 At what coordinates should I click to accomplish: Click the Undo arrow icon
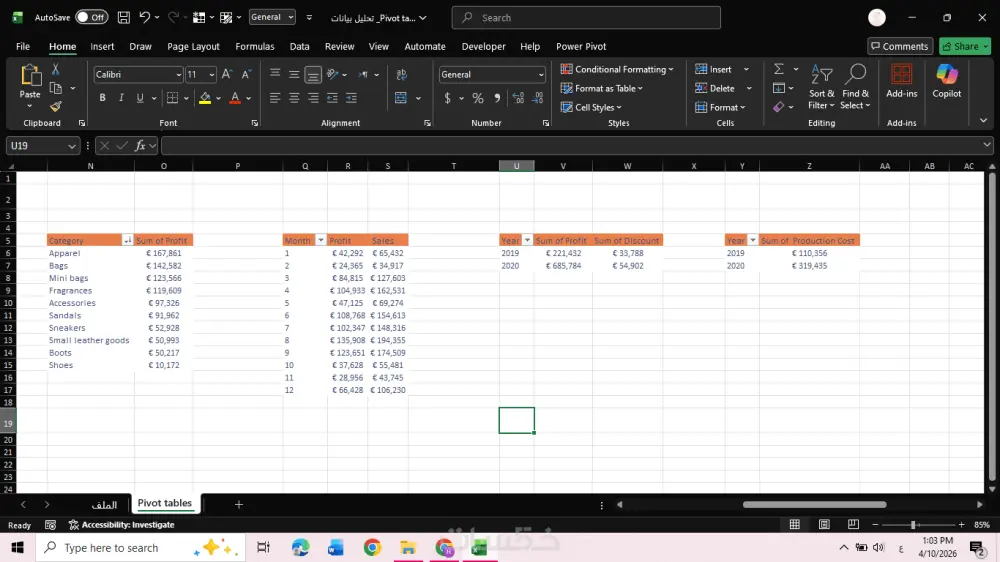point(145,18)
